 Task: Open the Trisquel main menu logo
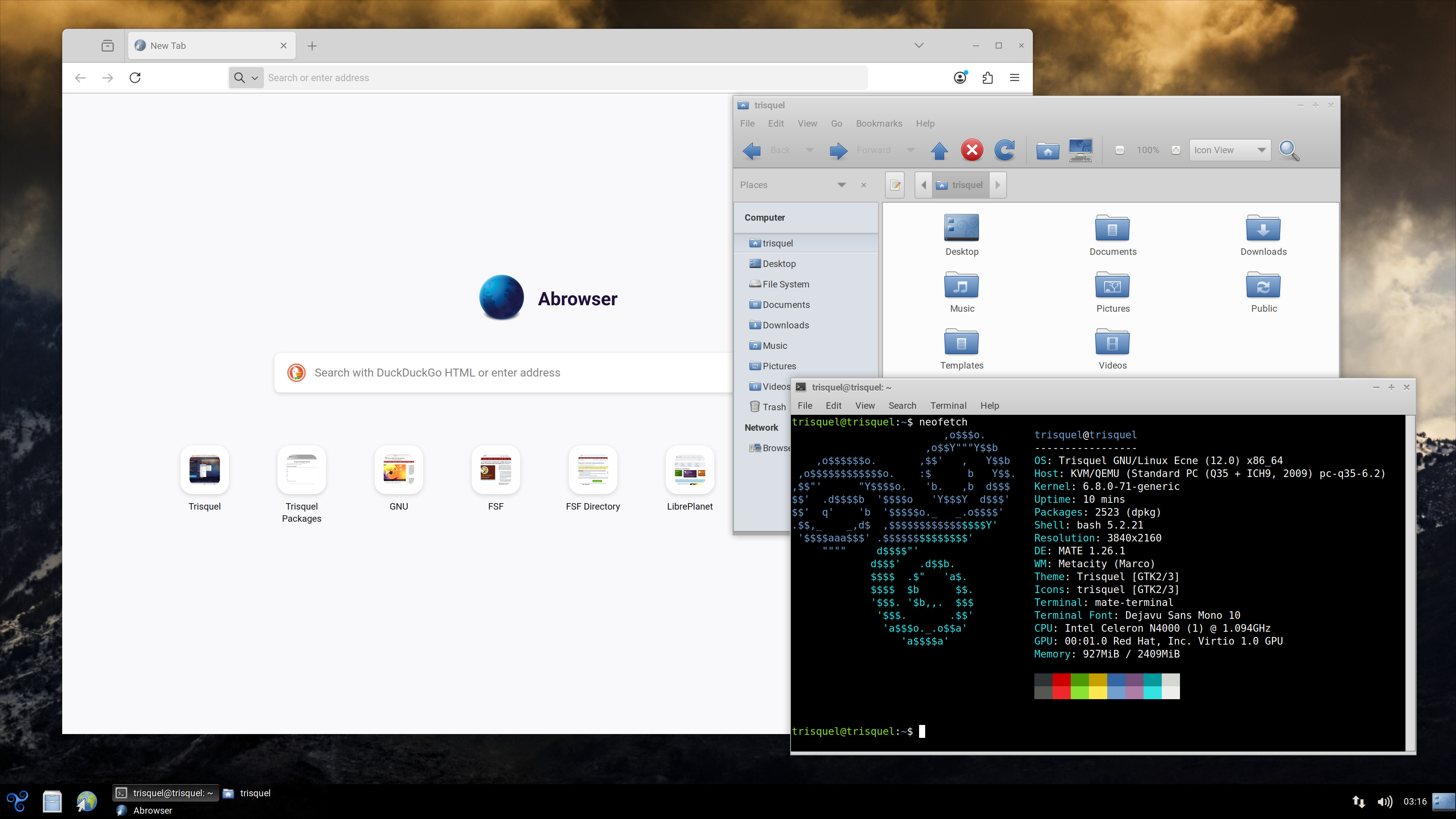[x=17, y=801]
